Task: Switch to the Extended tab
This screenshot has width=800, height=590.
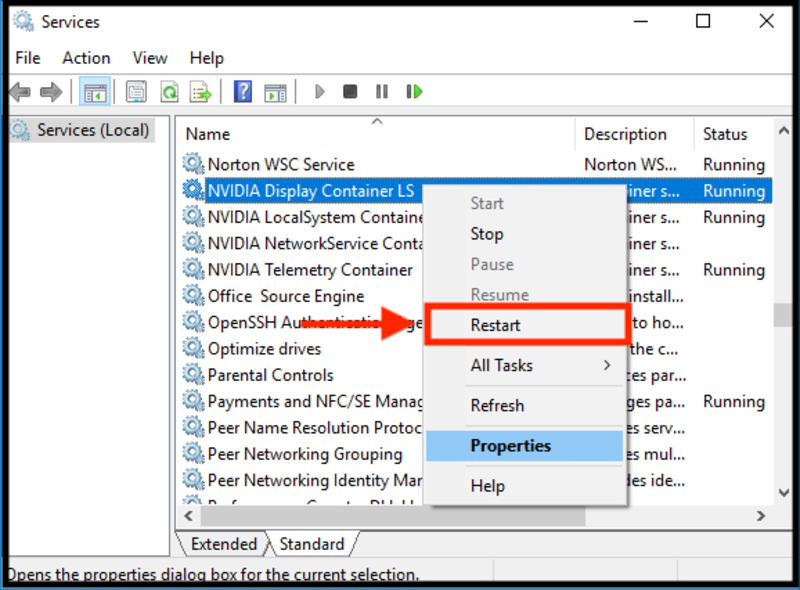Action: (x=223, y=544)
